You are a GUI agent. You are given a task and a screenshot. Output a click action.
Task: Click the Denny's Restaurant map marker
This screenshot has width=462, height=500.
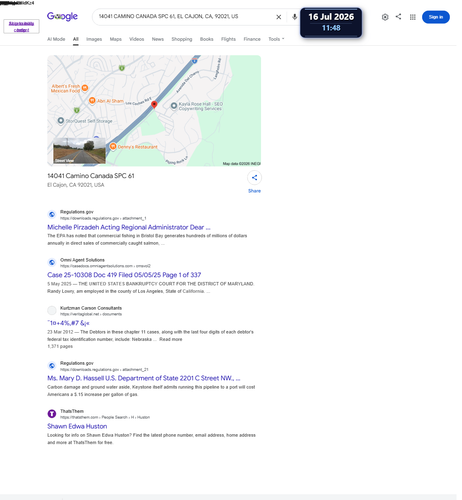point(113,146)
